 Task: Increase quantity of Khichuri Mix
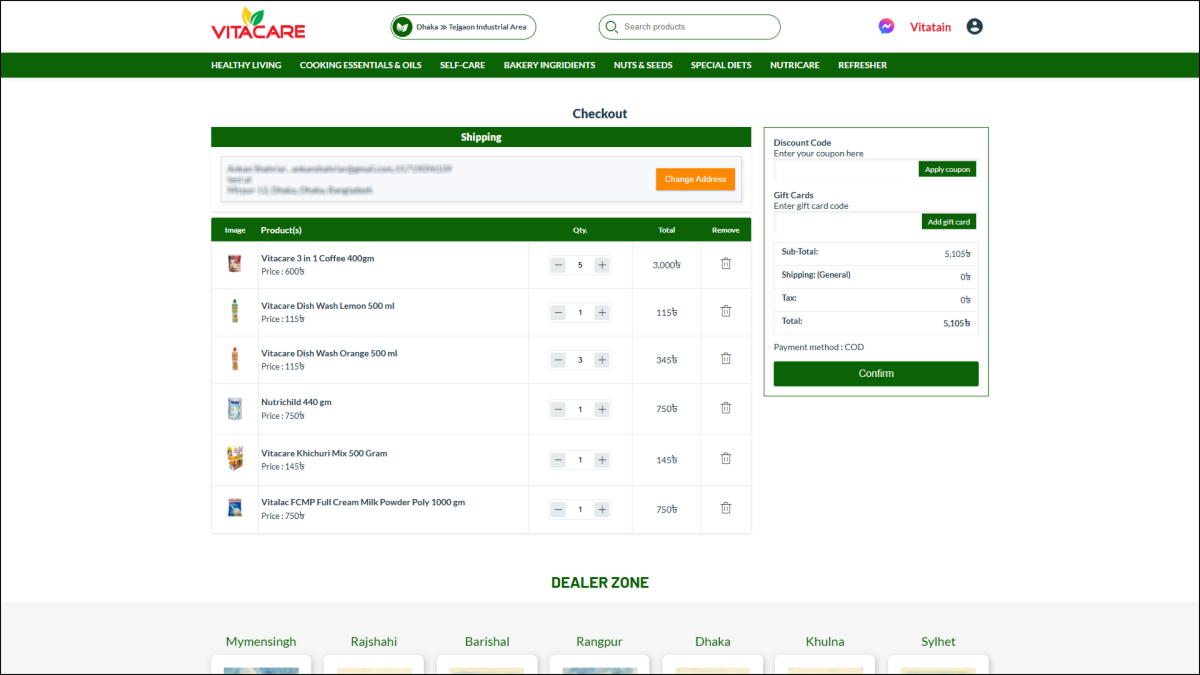pyautogui.click(x=602, y=460)
